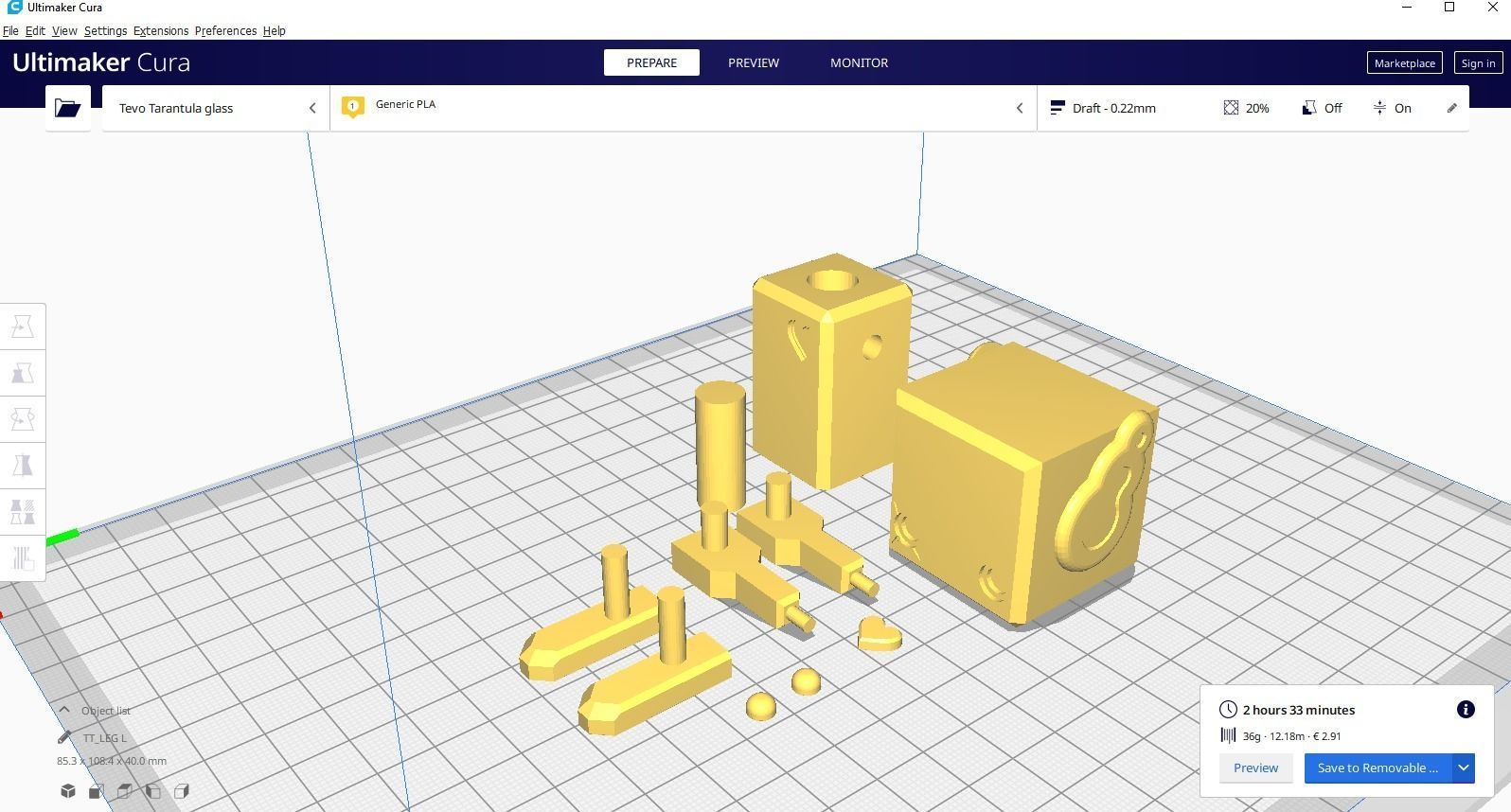The image size is (1511, 812).
Task: Open the Marketplace
Action: [1404, 63]
